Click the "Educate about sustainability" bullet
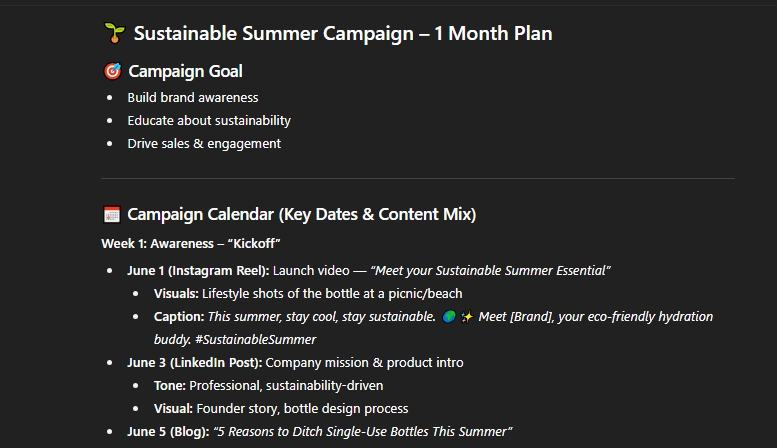Screen dimensions: 777x448 tap(209, 121)
